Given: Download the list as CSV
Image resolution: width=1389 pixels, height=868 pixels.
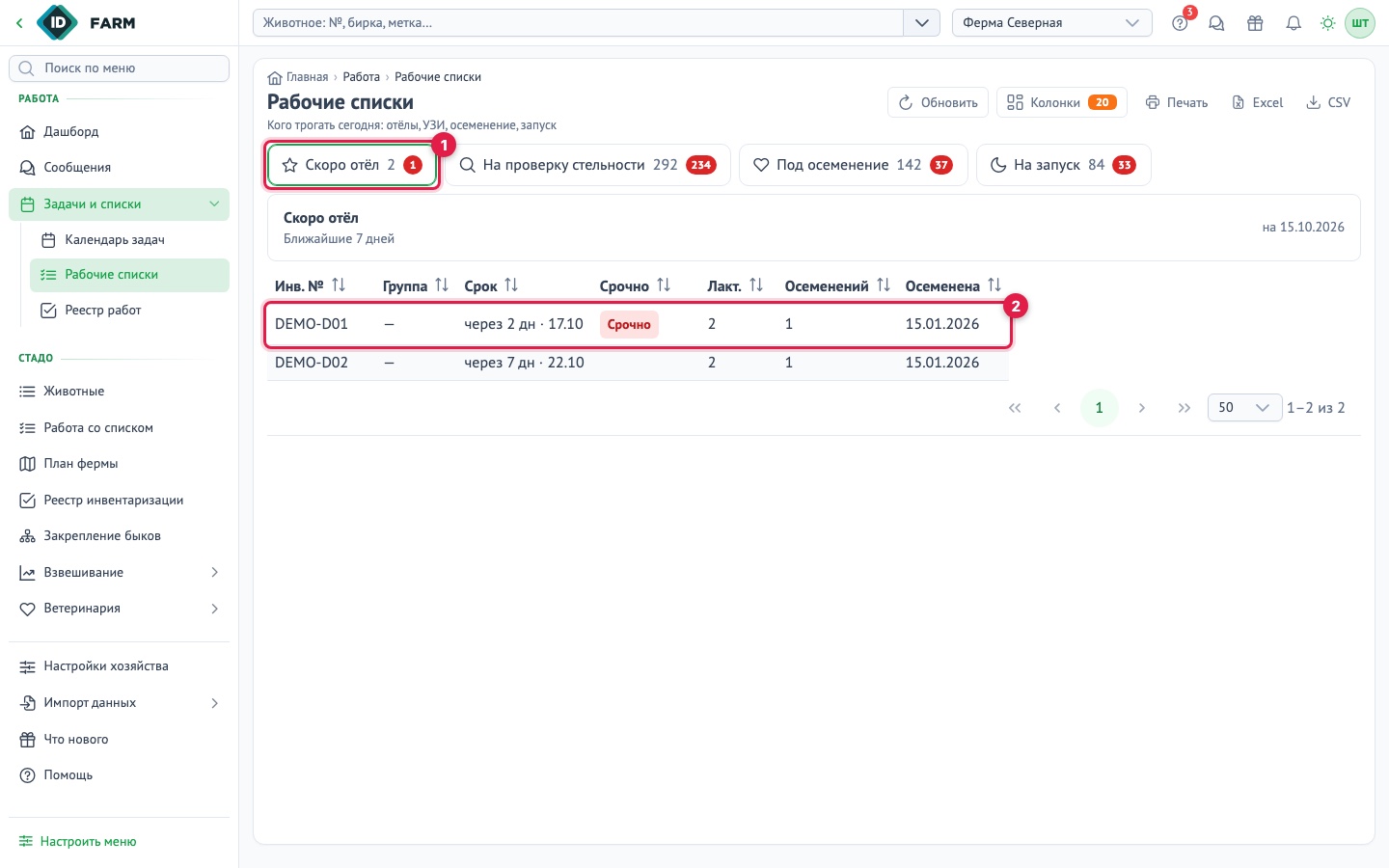Looking at the screenshot, I should [x=1328, y=102].
